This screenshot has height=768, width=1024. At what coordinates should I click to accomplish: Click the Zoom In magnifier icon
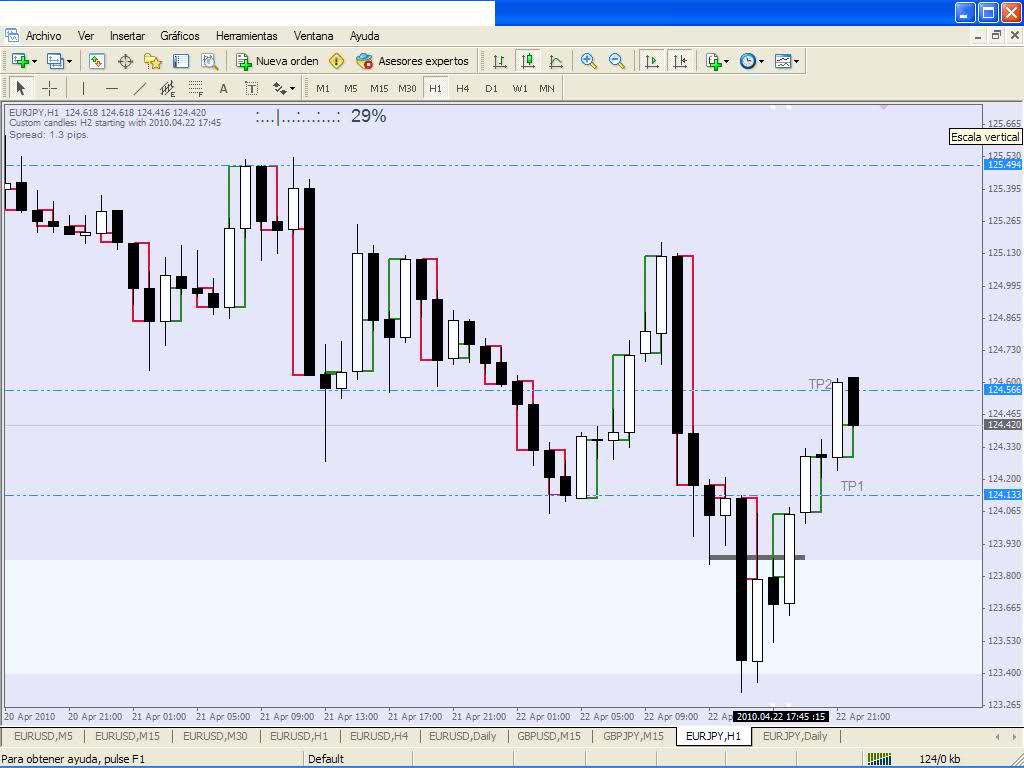pyautogui.click(x=588, y=61)
